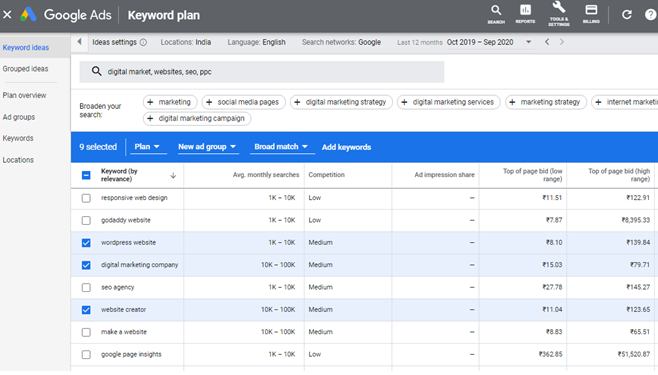Toggle the select-all header checkbox
This screenshot has width=658, height=375.
tap(86, 175)
